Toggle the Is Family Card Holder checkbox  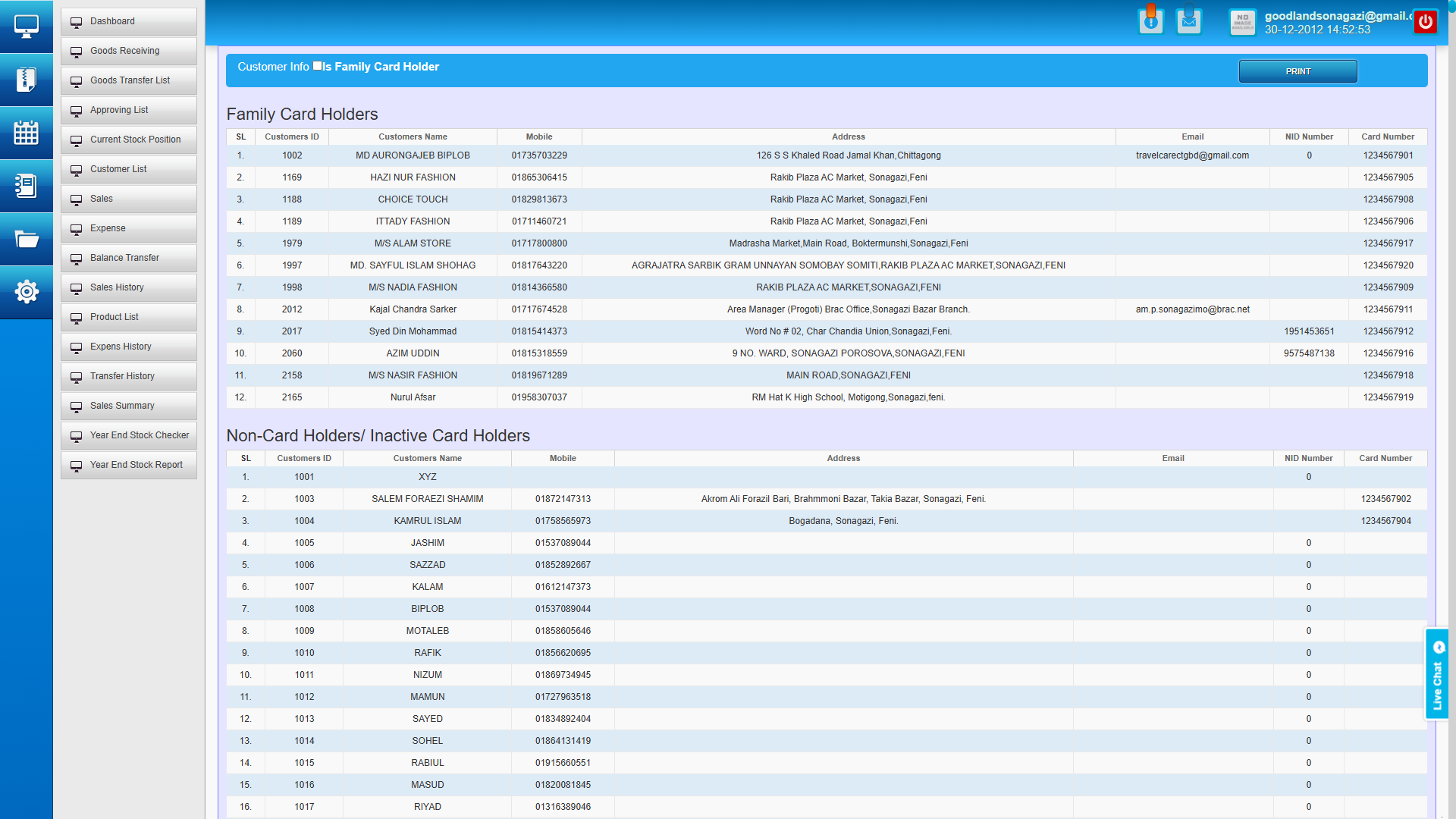coord(318,65)
